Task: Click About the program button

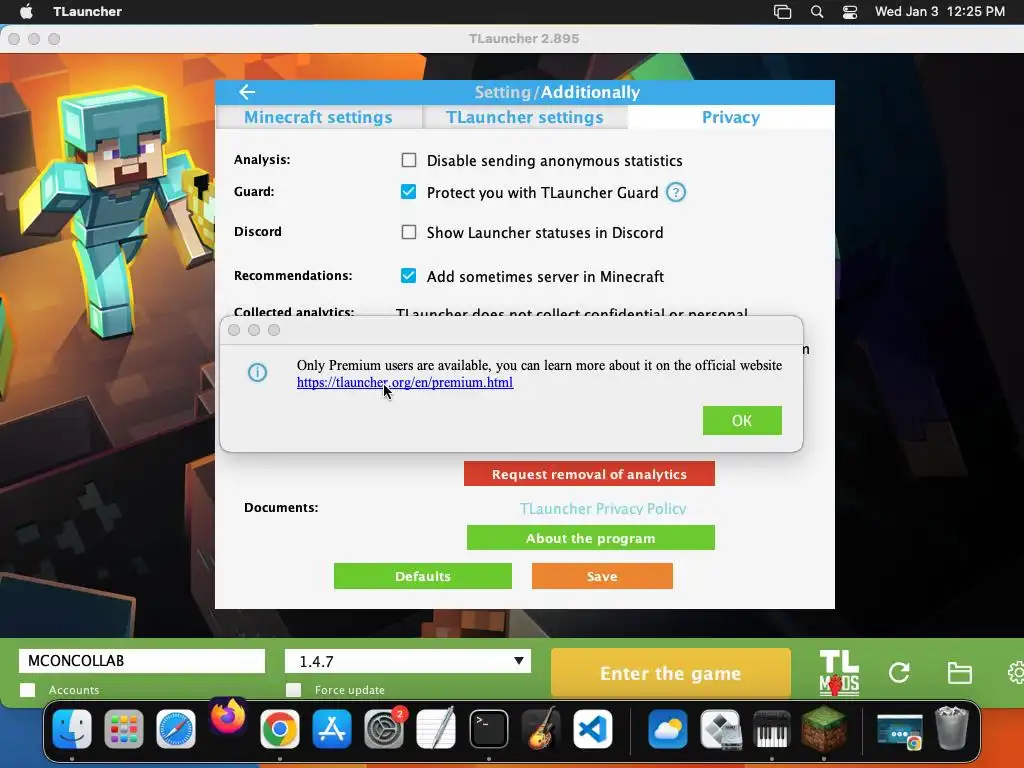Action: (590, 538)
